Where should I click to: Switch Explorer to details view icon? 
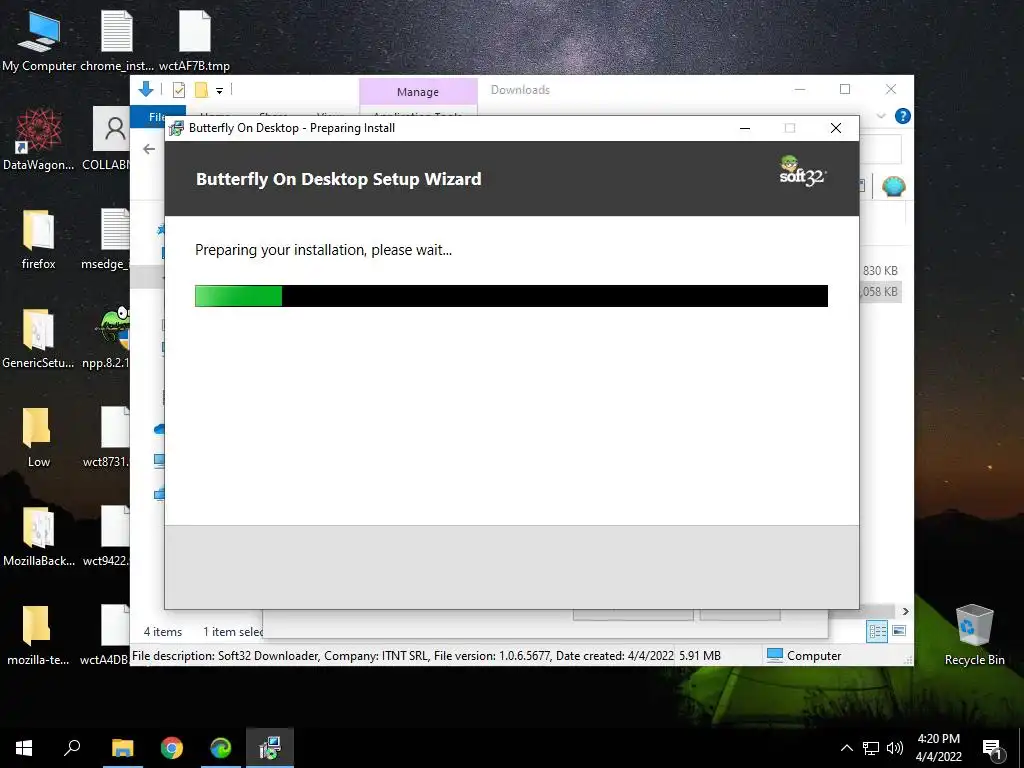[877, 631]
